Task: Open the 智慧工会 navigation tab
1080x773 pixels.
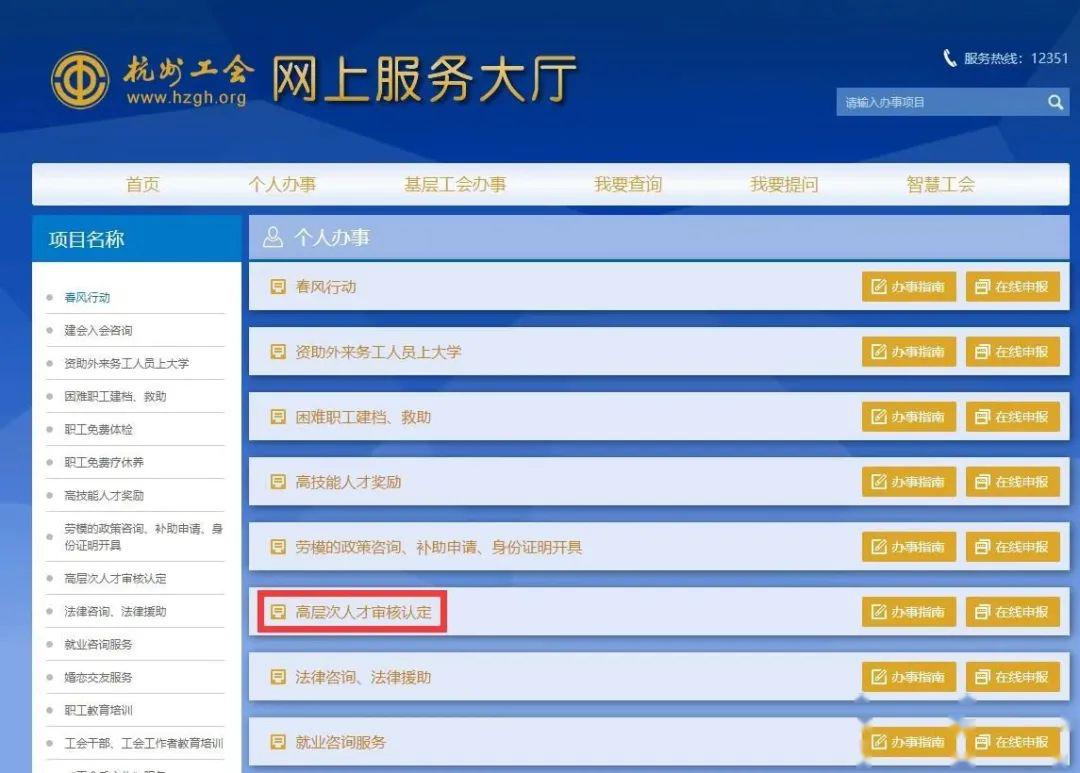Action: pyautogui.click(x=941, y=185)
